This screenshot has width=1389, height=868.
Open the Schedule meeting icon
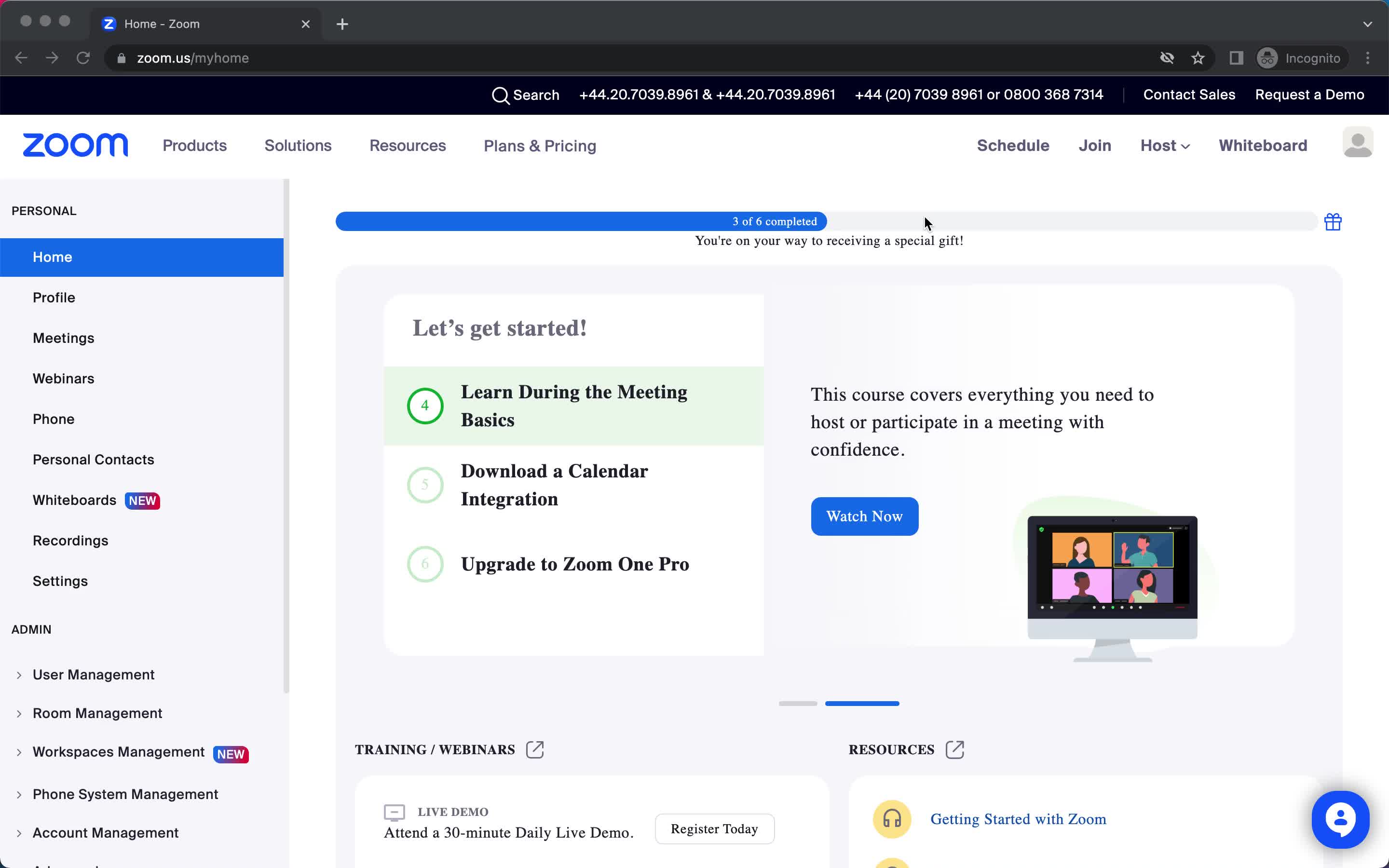pyautogui.click(x=1013, y=145)
